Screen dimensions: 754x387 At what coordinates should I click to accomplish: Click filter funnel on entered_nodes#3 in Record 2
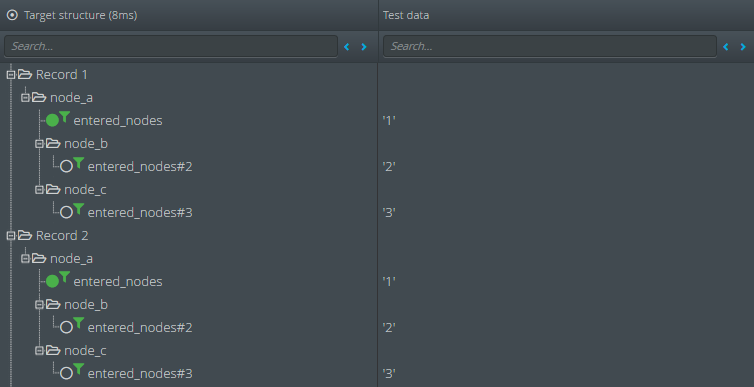[x=78, y=369]
